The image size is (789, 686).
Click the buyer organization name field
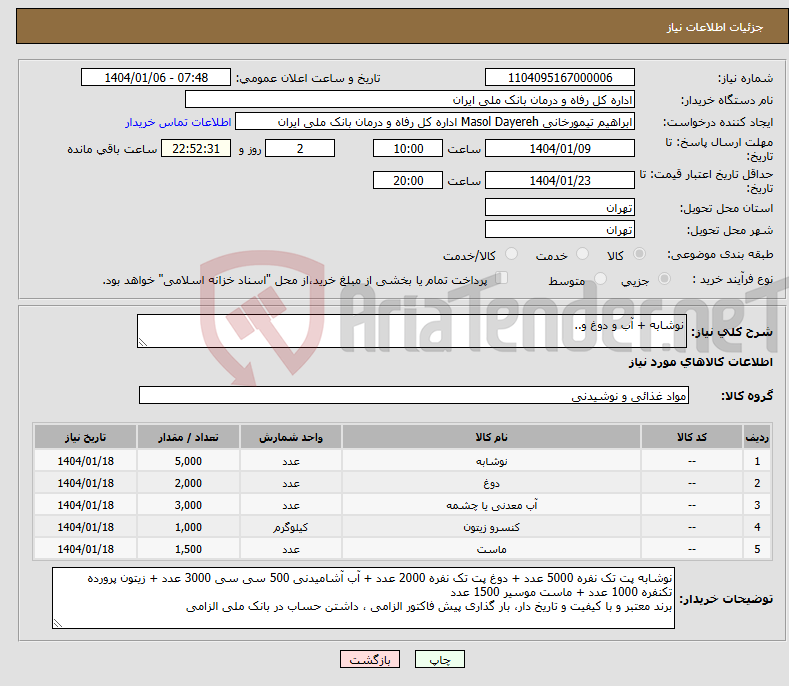[x=410, y=100]
